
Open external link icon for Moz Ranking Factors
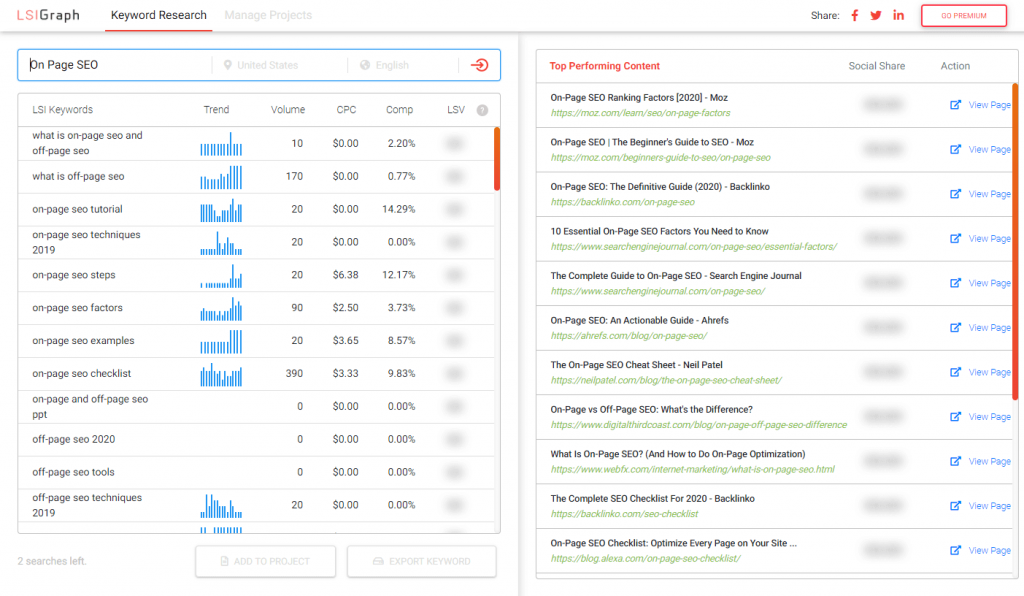(955, 104)
